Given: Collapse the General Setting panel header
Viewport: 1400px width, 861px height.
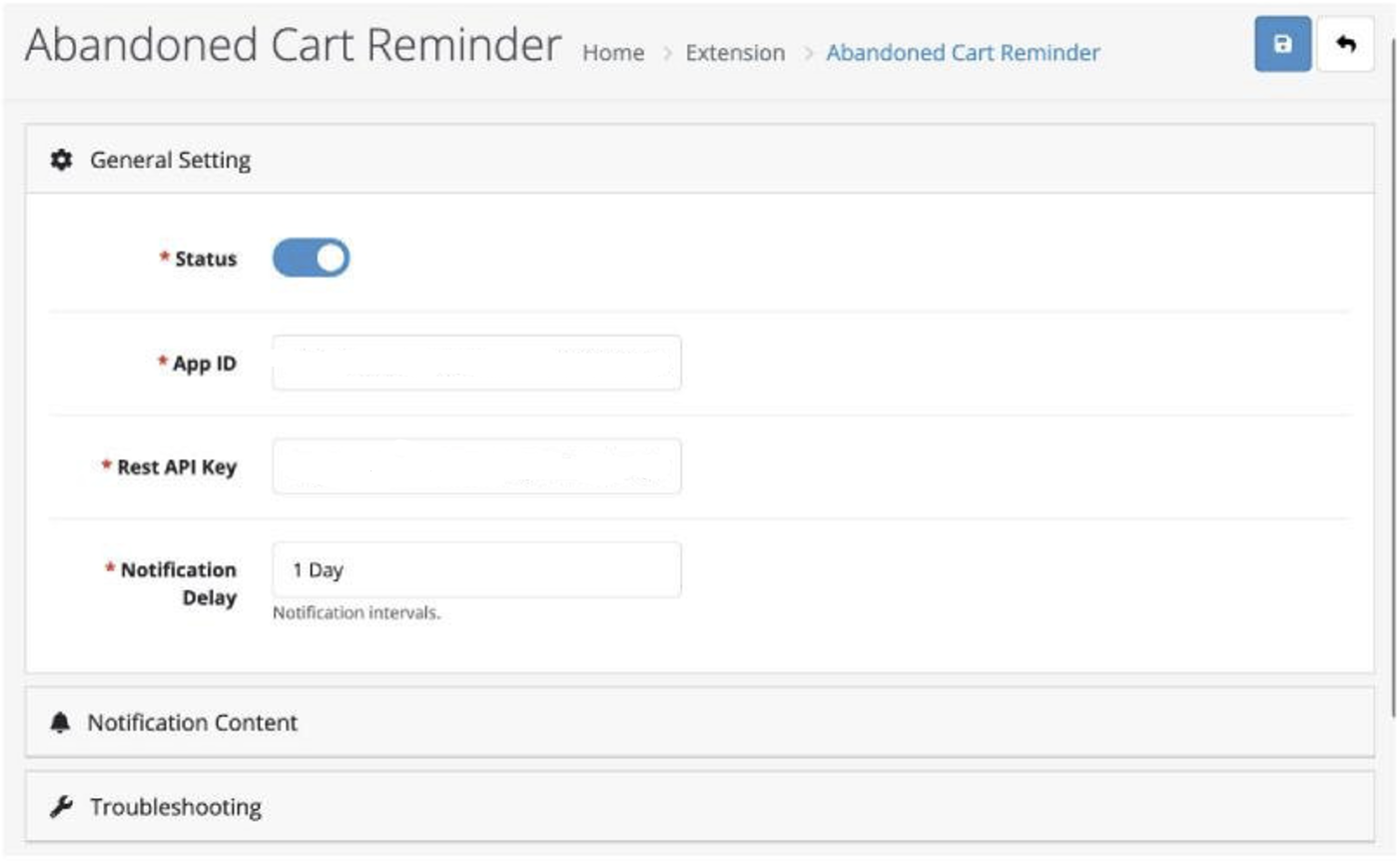Looking at the screenshot, I should coord(699,160).
